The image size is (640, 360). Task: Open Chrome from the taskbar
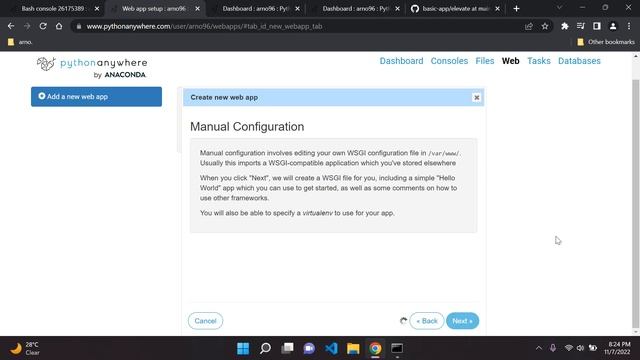pyautogui.click(x=376, y=349)
